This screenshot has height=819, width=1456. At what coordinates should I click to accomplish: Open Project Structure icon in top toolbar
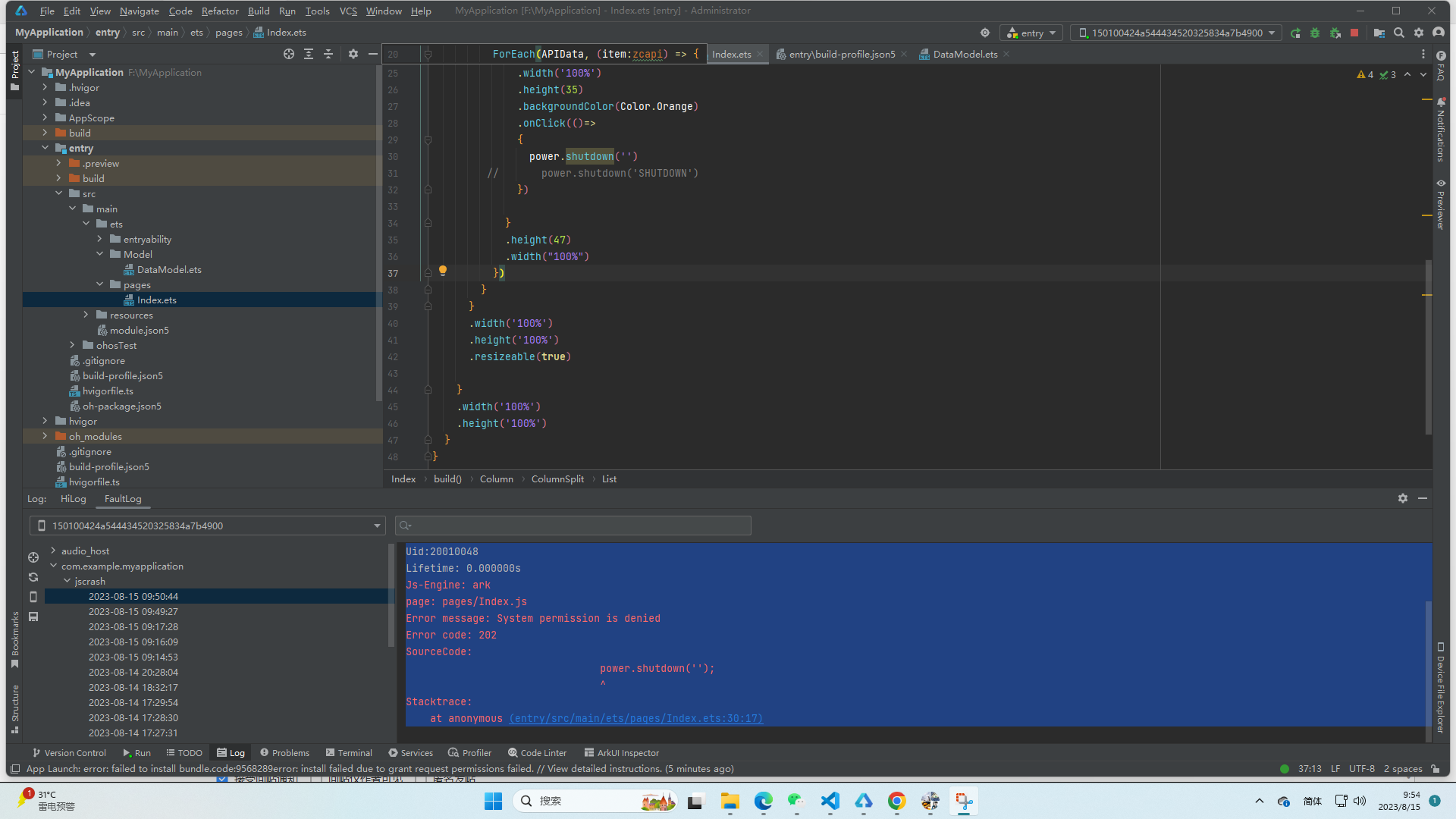[x=1379, y=33]
